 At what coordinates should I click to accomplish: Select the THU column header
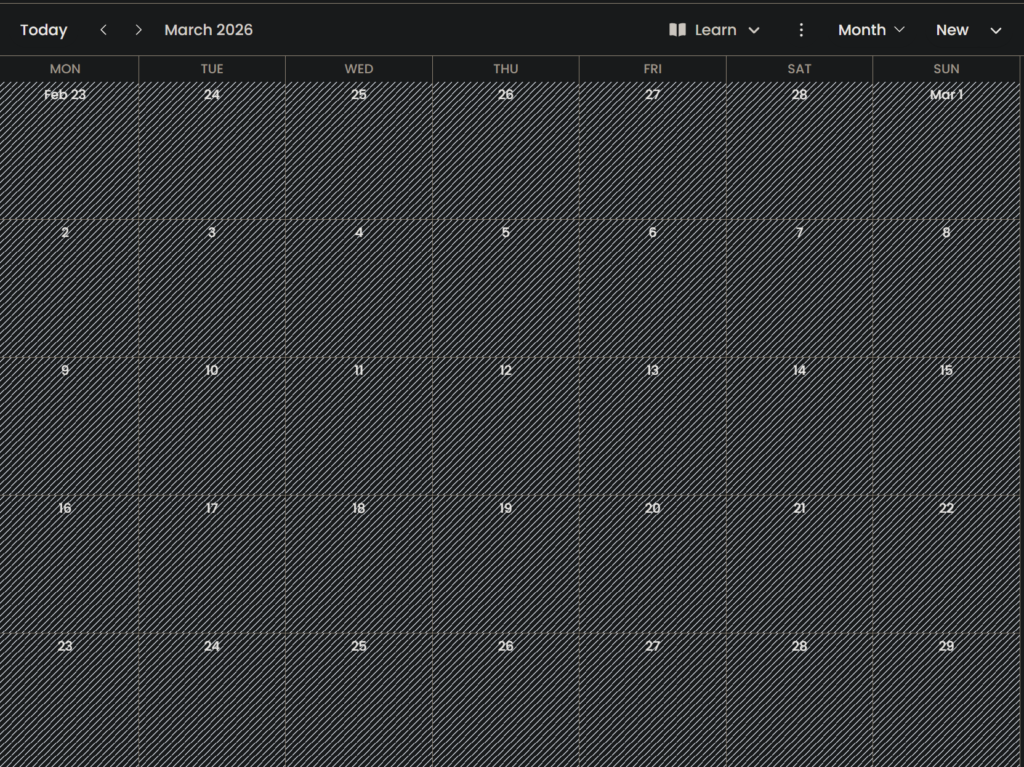click(505, 69)
